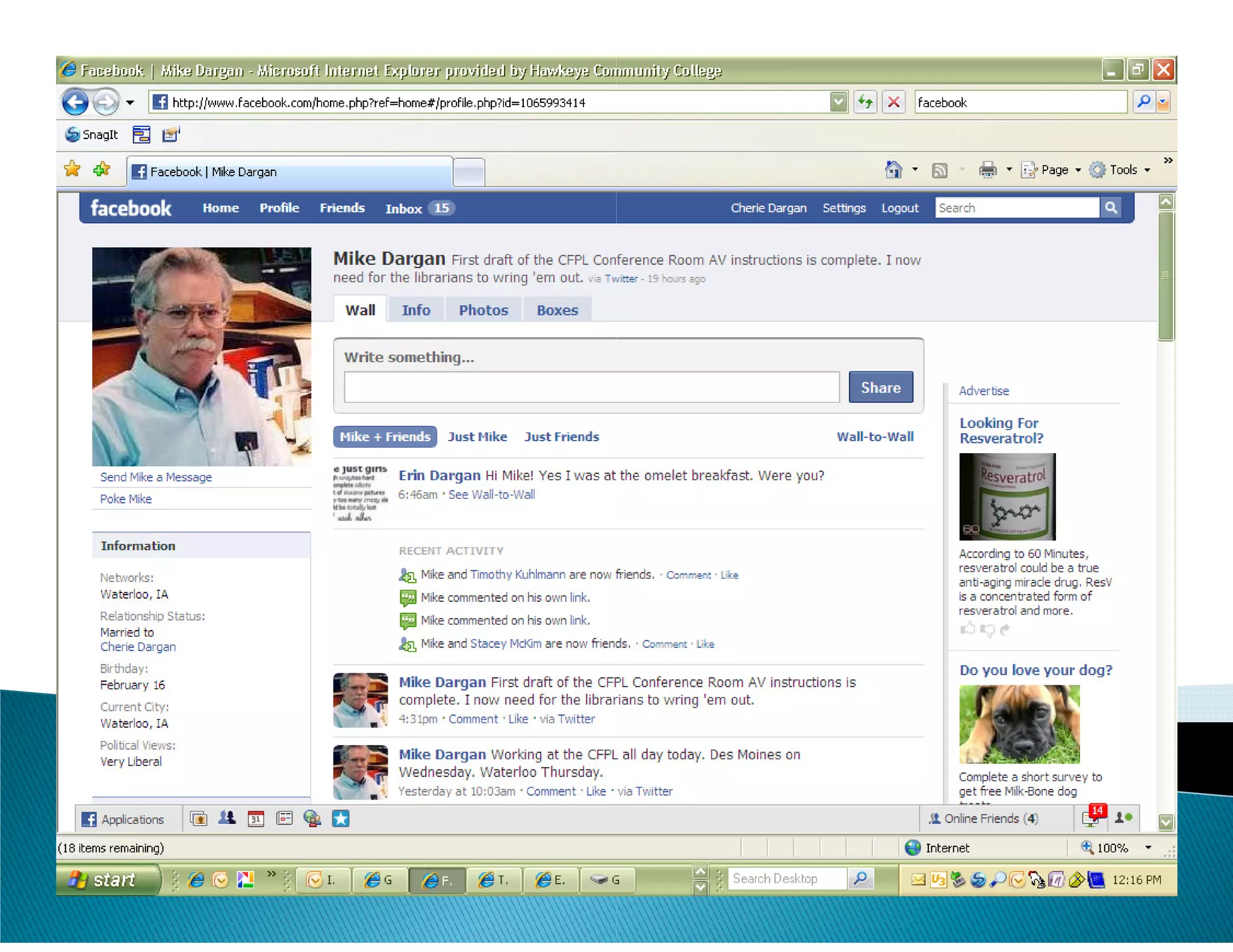Open the zoom level 100% dropdown
Viewport: 1233px width, 952px height.
[1148, 848]
